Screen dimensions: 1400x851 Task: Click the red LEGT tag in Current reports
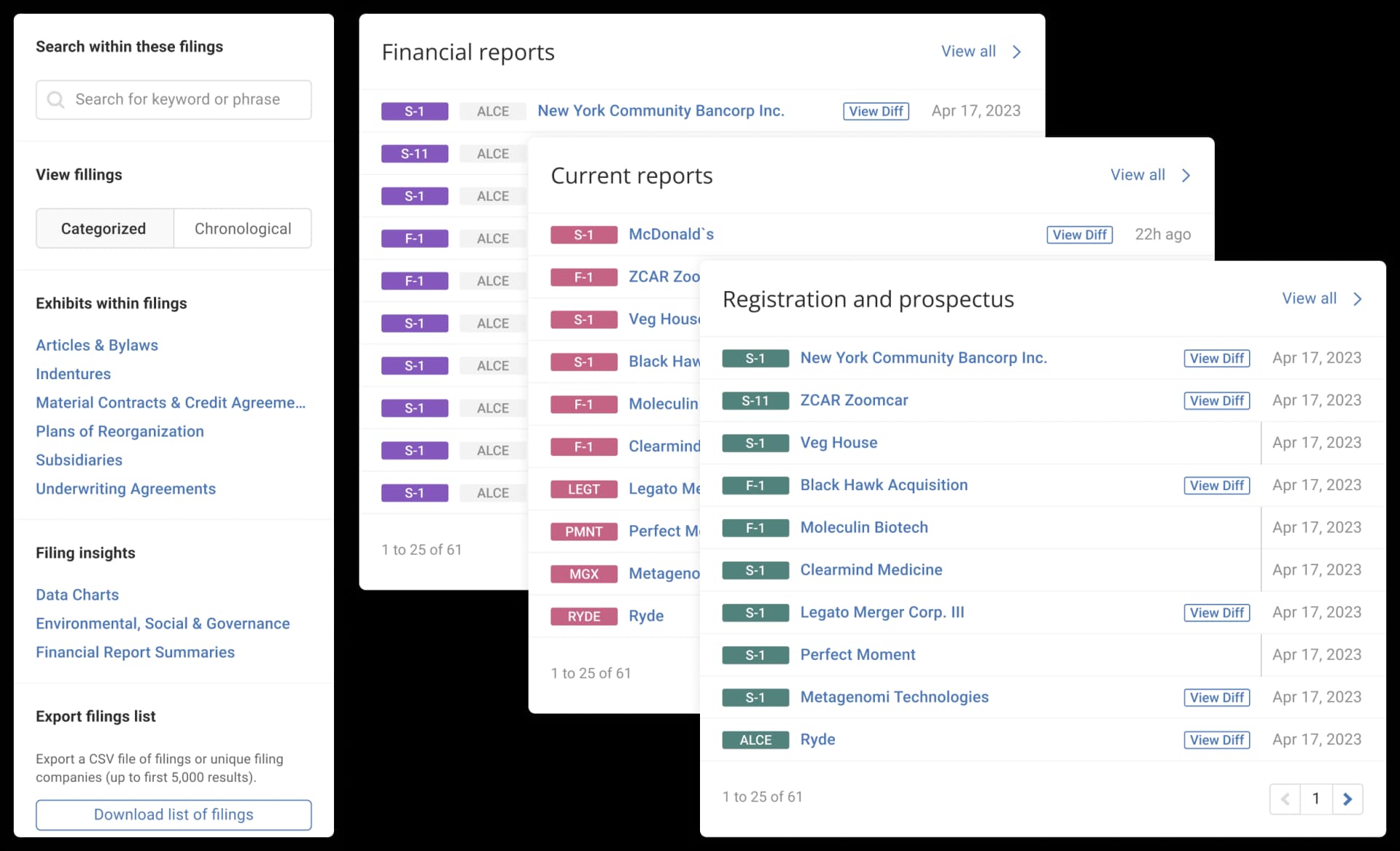pos(583,489)
